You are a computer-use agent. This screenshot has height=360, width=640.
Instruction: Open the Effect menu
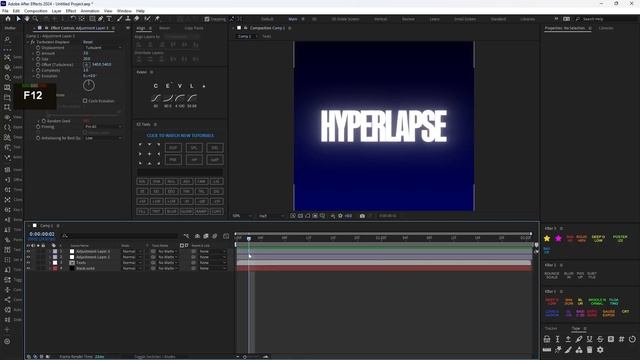(71, 11)
